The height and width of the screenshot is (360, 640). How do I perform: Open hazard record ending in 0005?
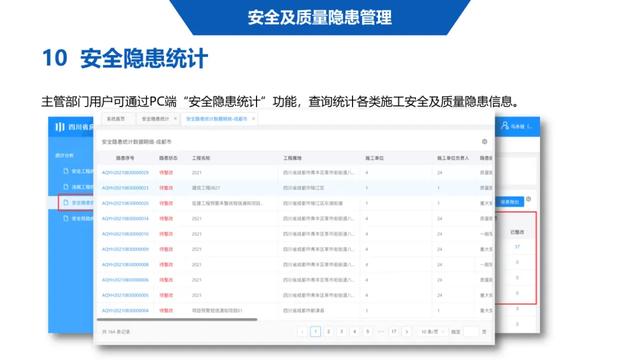[125, 296]
